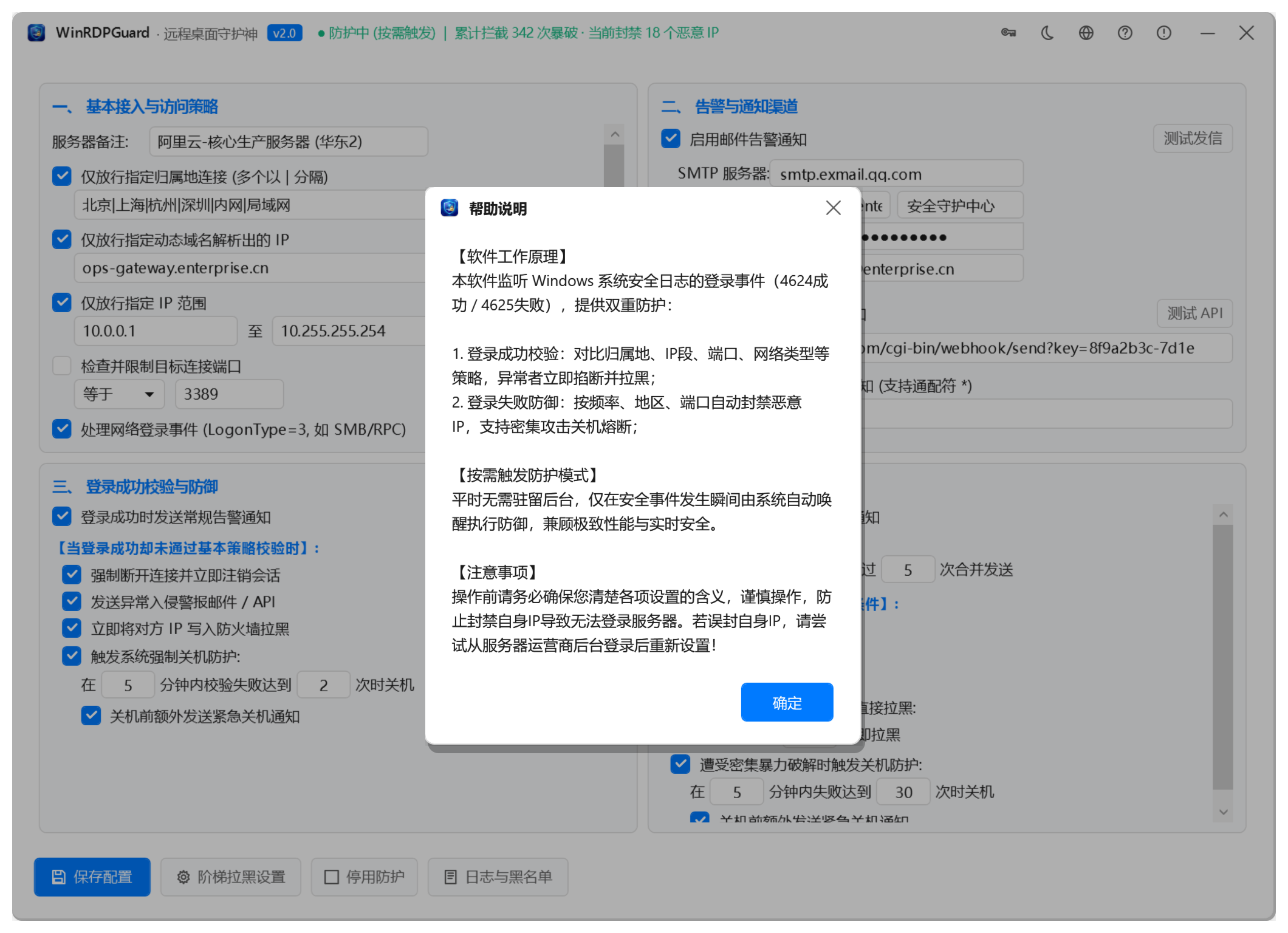The image size is (1288, 933).
Task: Click the 服务器备注 input field
Action: click(x=289, y=142)
